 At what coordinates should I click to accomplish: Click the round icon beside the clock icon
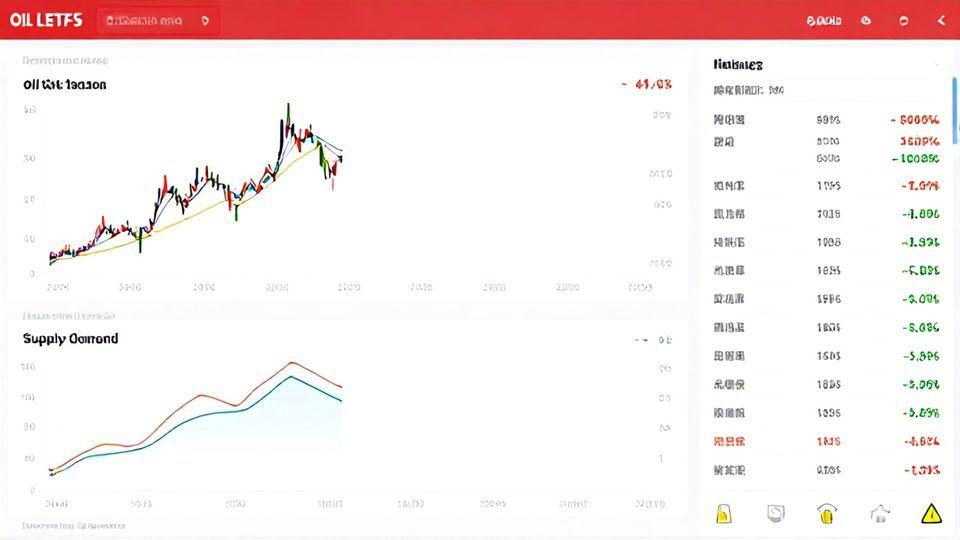click(904, 21)
